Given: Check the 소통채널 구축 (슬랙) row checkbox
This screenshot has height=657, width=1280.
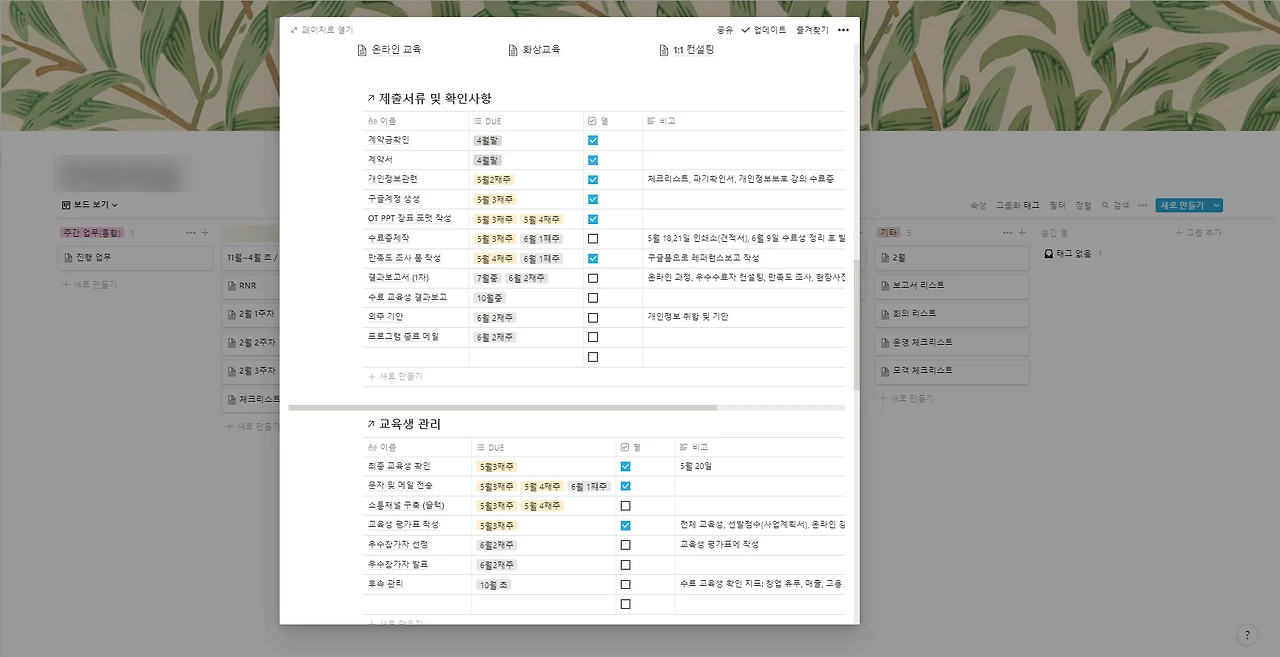Looking at the screenshot, I should pyautogui.click(x=626, y=506).
